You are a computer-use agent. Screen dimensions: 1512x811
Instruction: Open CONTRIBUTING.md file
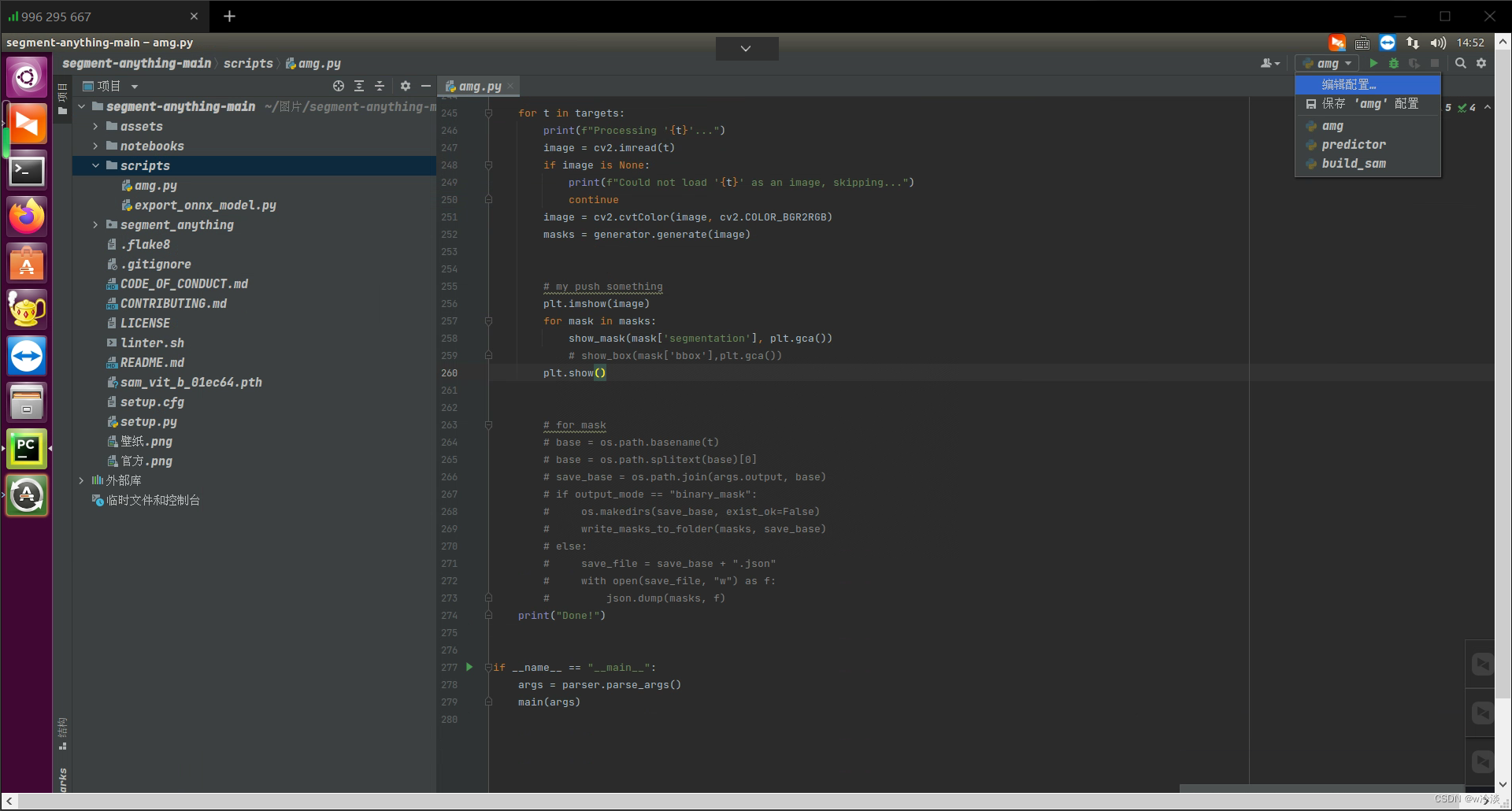click(167, 303)
